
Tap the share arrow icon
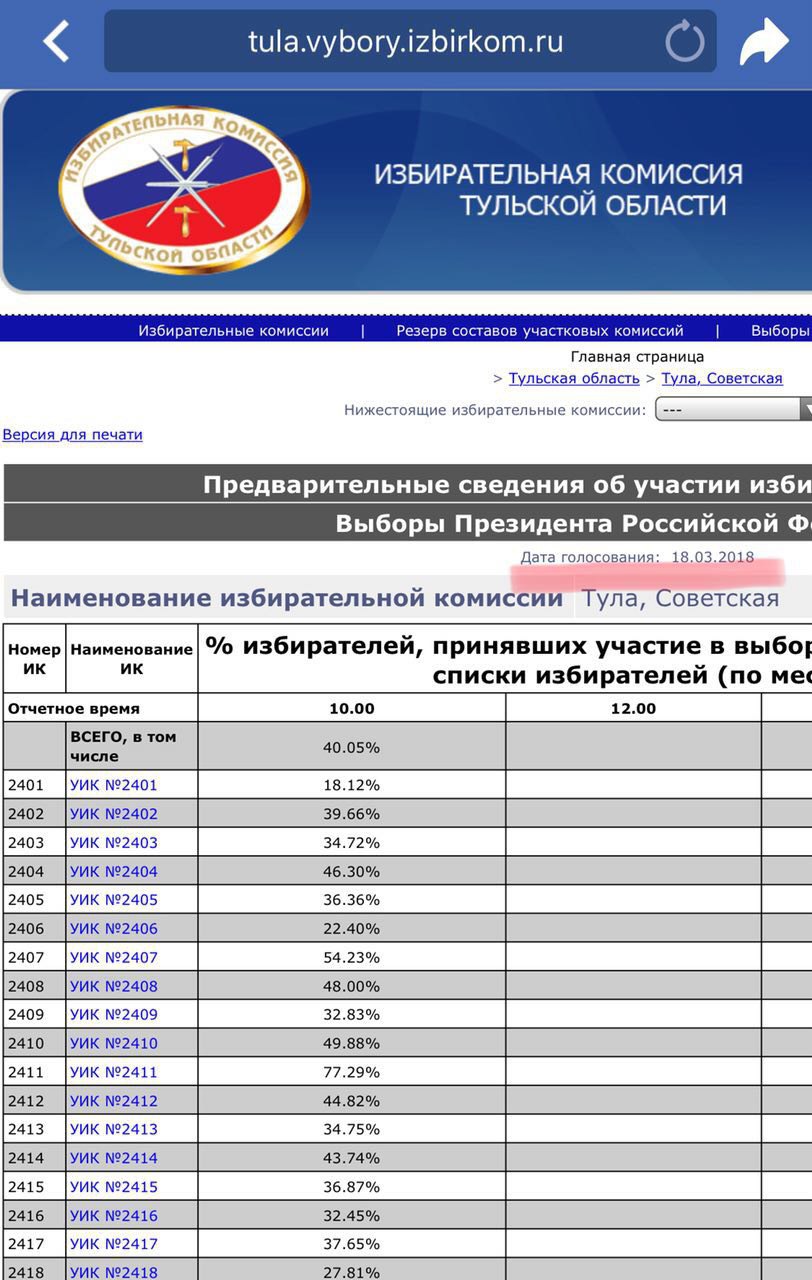[763, 42]
